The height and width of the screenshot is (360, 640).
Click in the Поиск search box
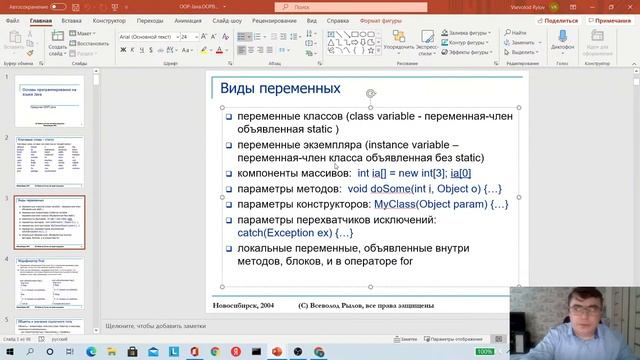pos(351,7)
